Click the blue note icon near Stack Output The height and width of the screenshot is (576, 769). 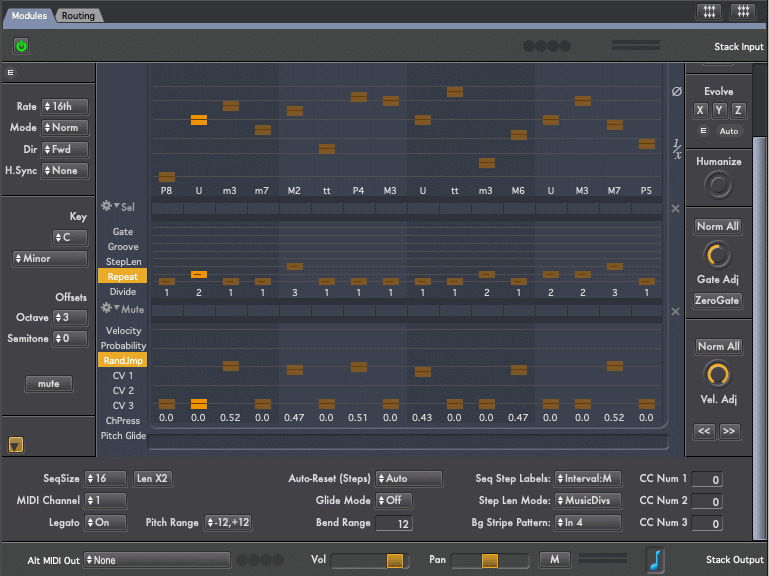(655, 560)
